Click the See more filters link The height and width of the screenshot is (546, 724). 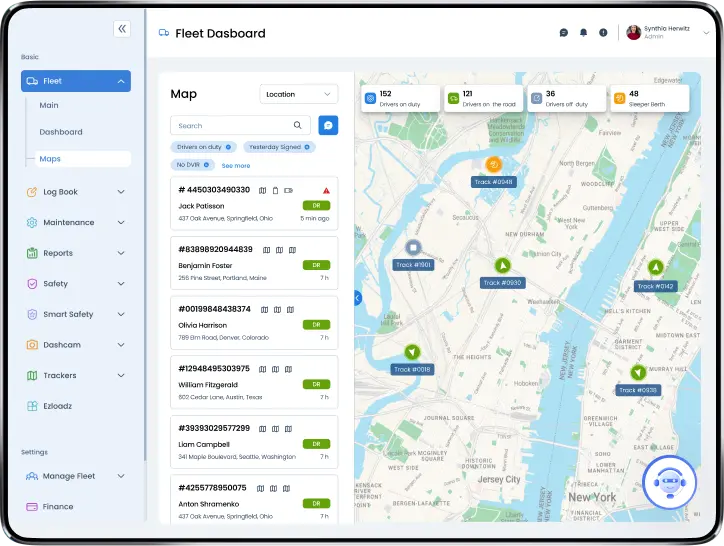235,165
